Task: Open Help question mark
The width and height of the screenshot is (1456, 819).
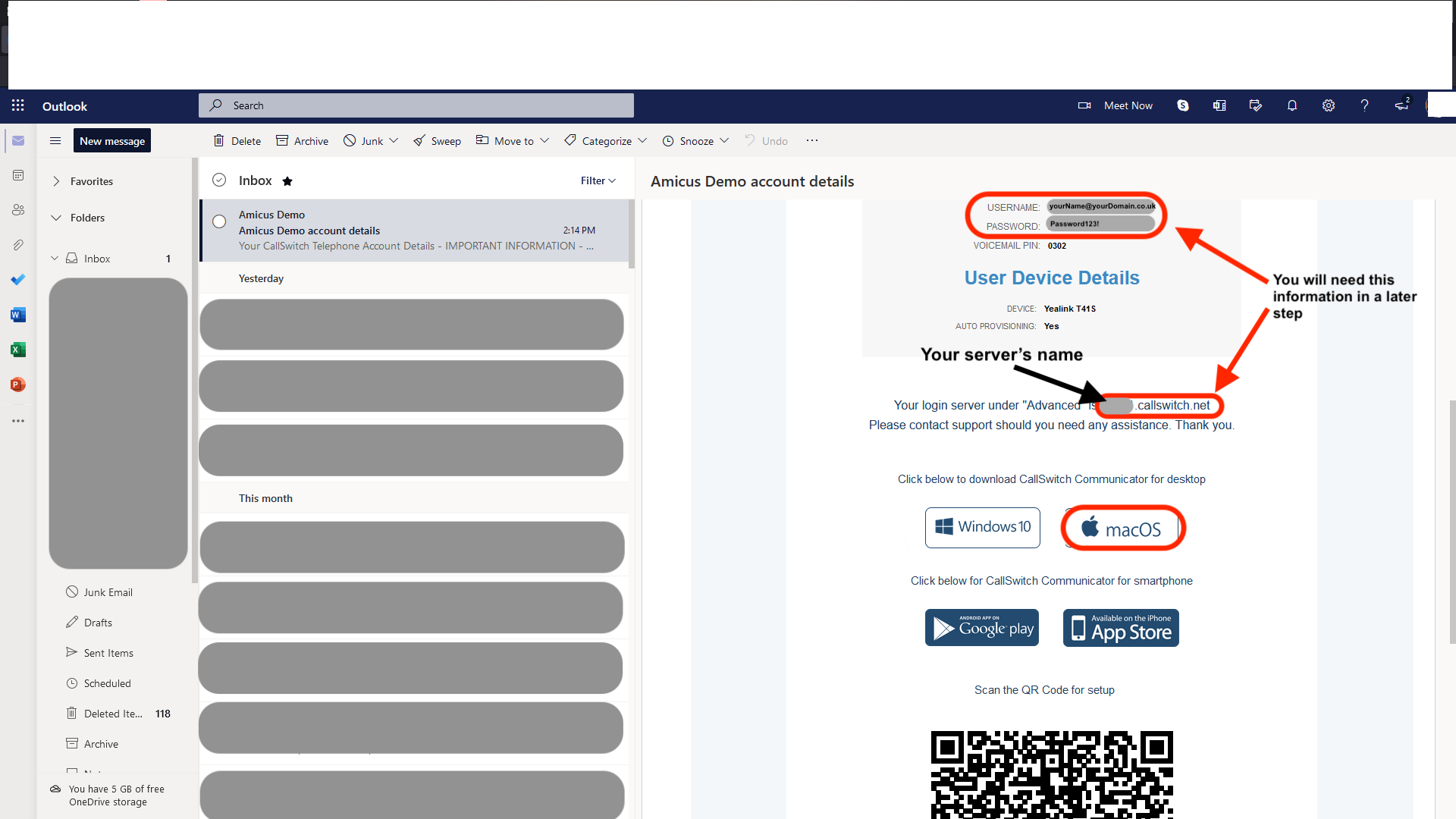Action: click(1364, 105)
